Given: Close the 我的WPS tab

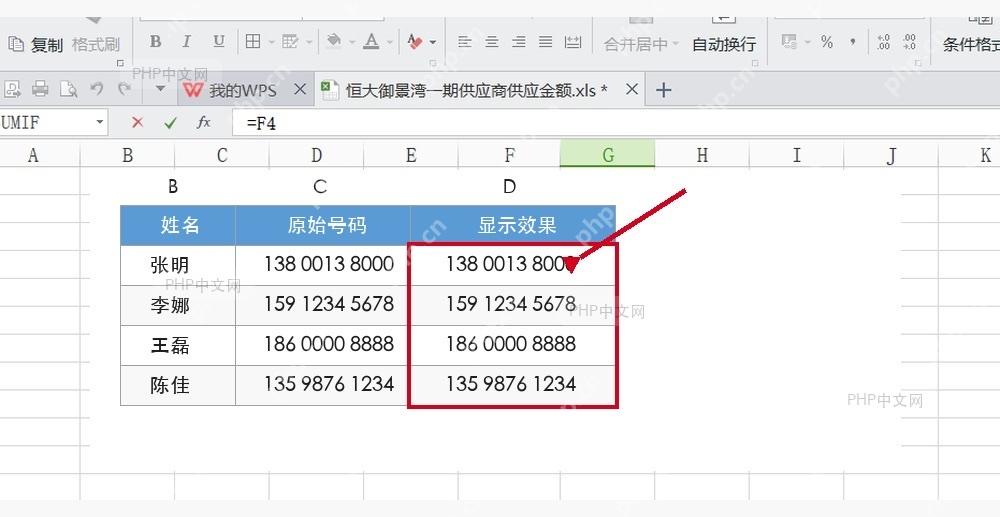Looking at the screenshot, I should (300, 90).
